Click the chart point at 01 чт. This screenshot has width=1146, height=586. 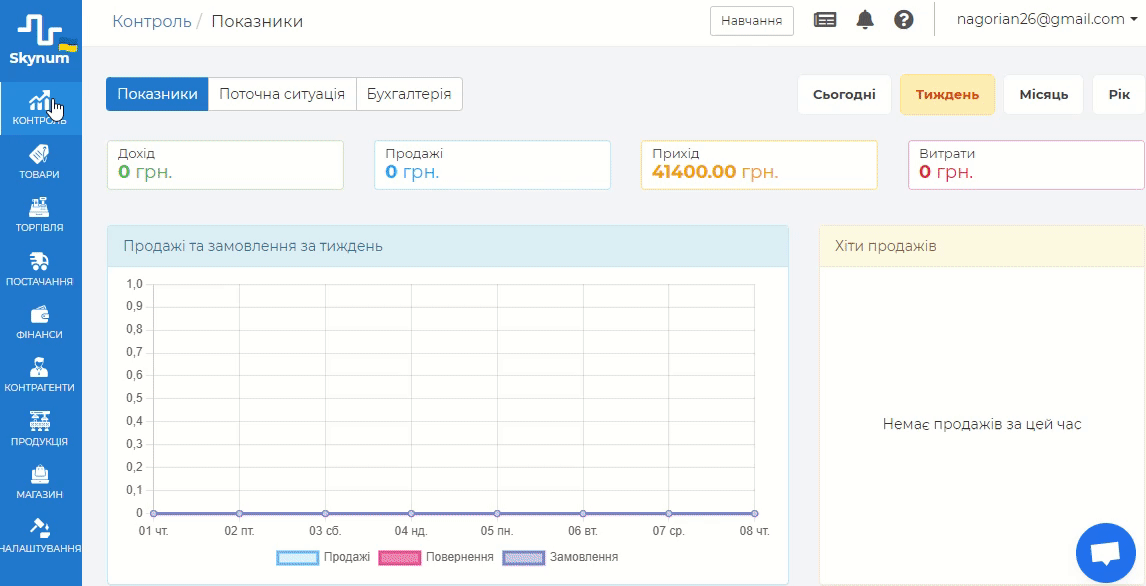pos(153,514)
